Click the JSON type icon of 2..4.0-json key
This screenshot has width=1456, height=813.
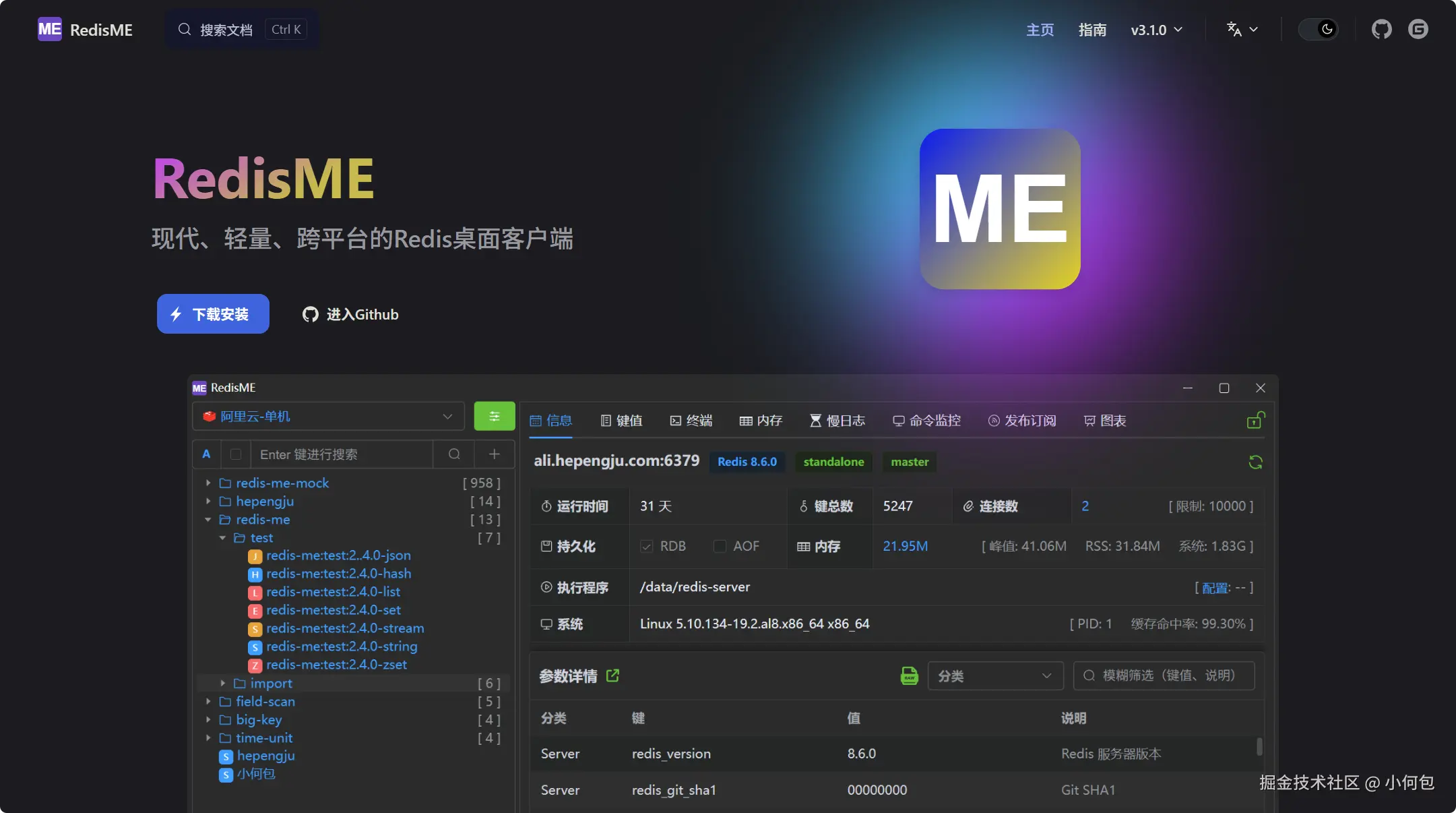255,556
